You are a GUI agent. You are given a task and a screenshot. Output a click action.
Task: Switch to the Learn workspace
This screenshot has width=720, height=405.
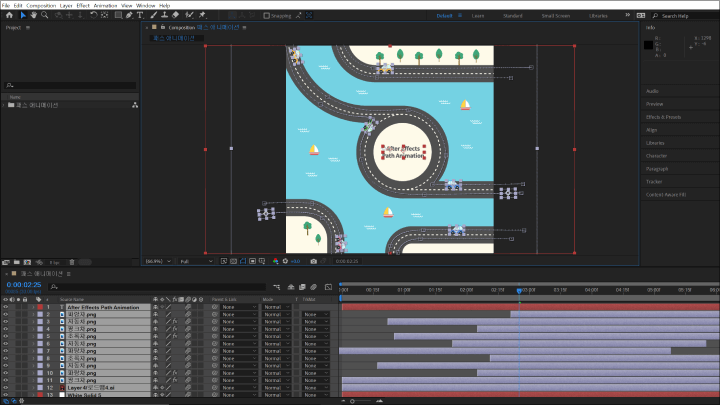pos(478,16)
